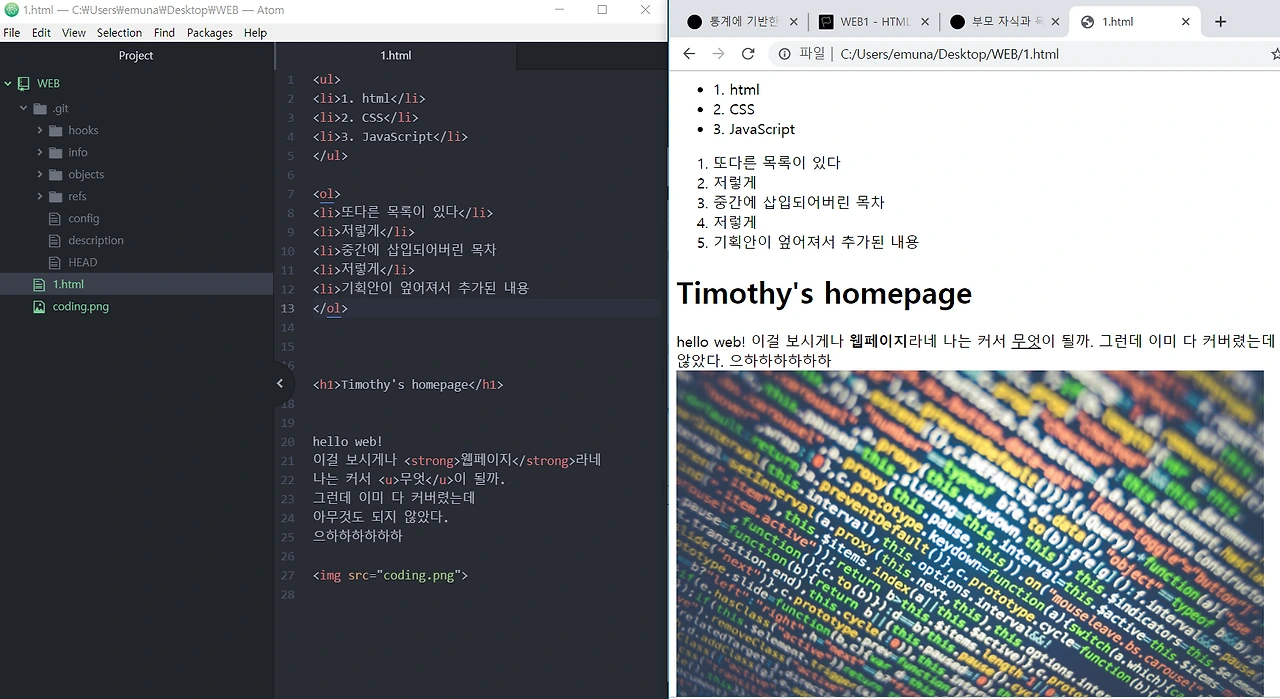Open the Packages menu in Atom
This screenshot has width=1280, height=699.
(x=210, y=33)
